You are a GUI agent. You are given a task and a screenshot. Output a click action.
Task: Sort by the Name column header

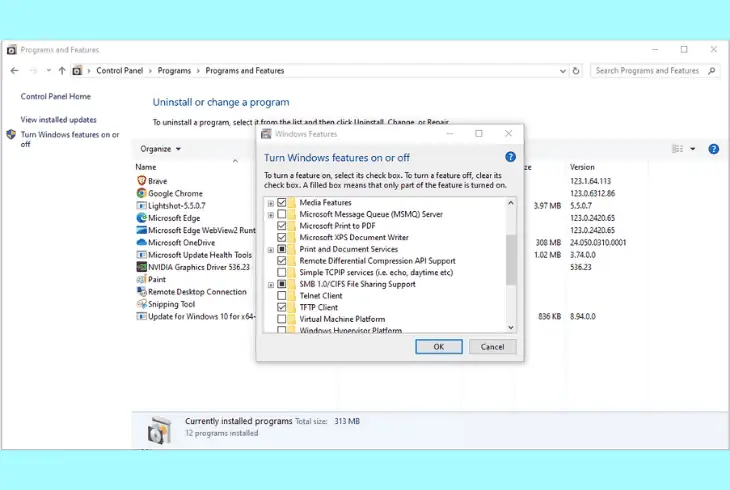pos(146,167)
